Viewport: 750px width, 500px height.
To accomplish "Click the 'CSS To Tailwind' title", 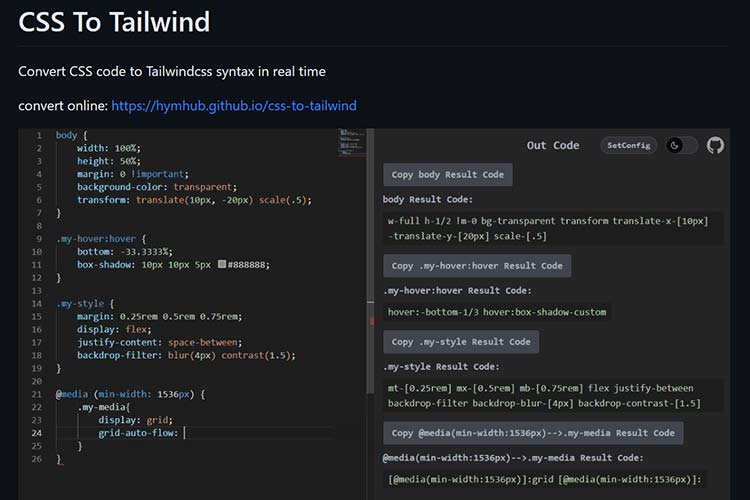I will tap(114, 22).
